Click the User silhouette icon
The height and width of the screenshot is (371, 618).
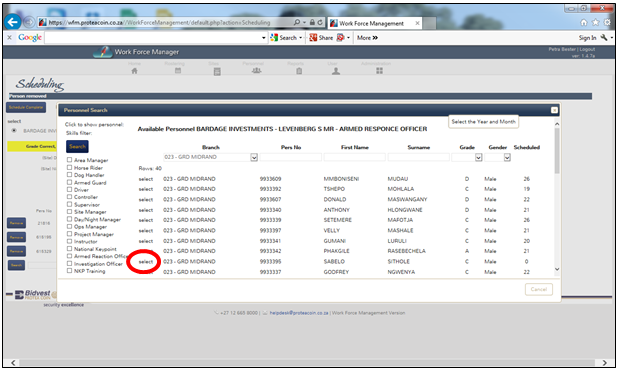[336, 71]
